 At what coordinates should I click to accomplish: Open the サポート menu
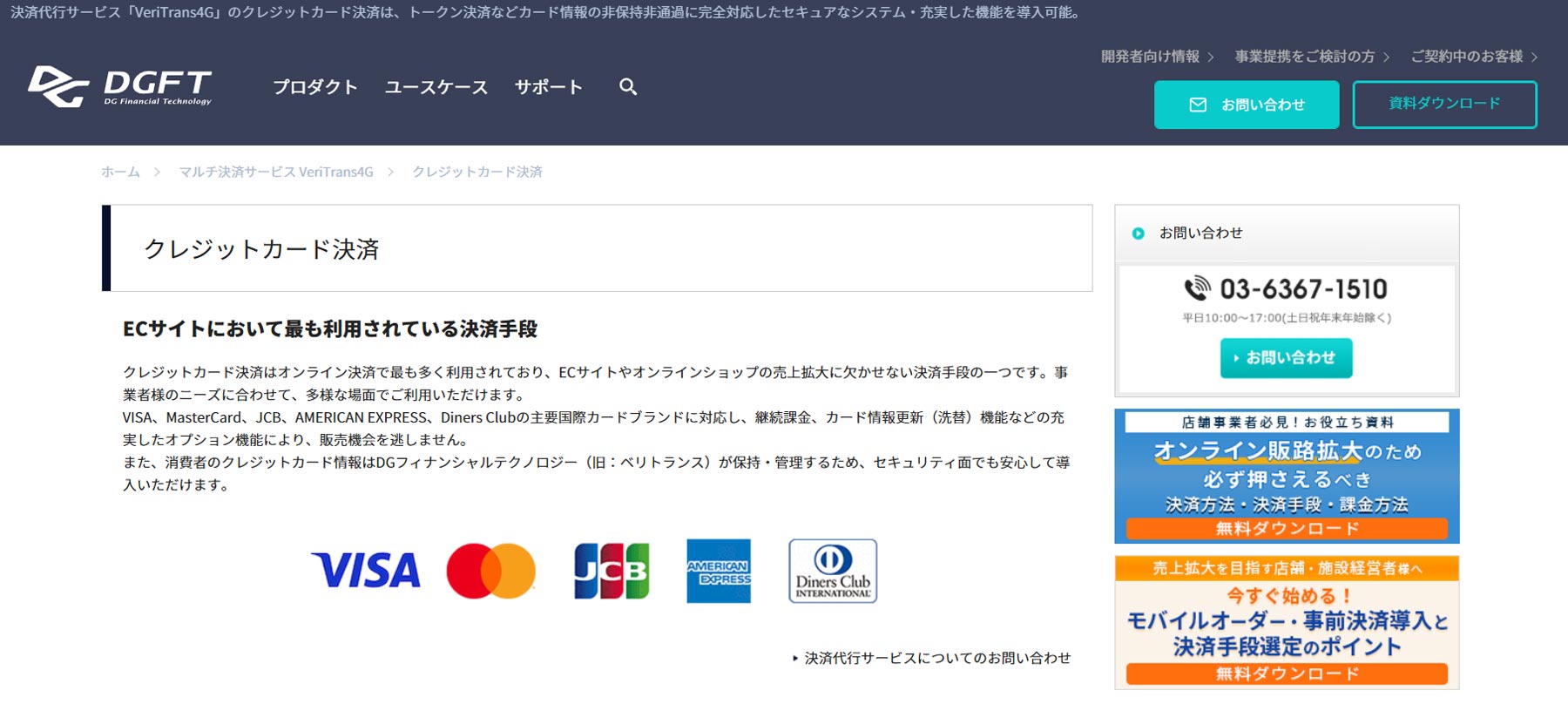click(548, 87)
